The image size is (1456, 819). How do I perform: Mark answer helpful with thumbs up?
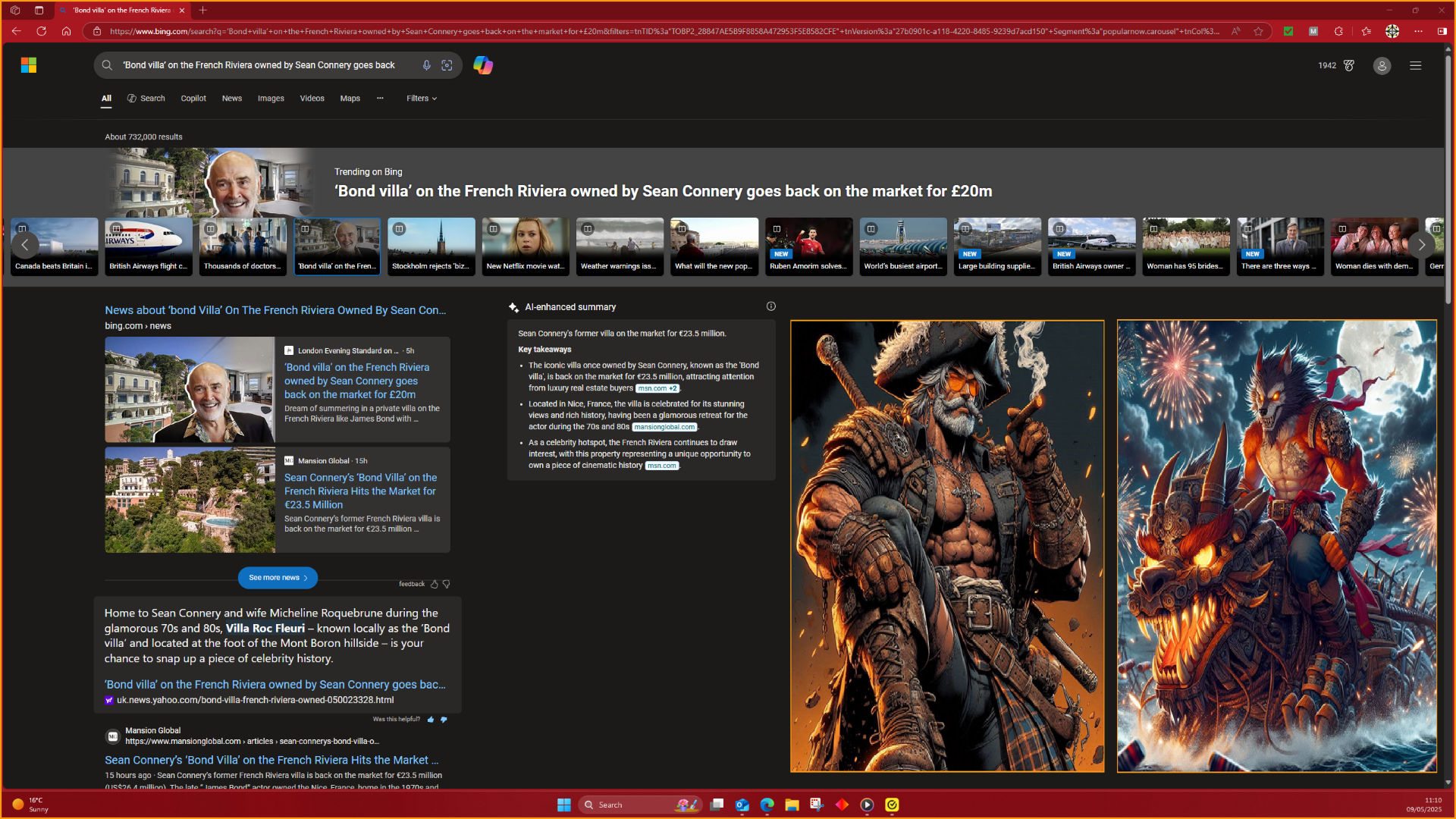[x=431, y=719]
